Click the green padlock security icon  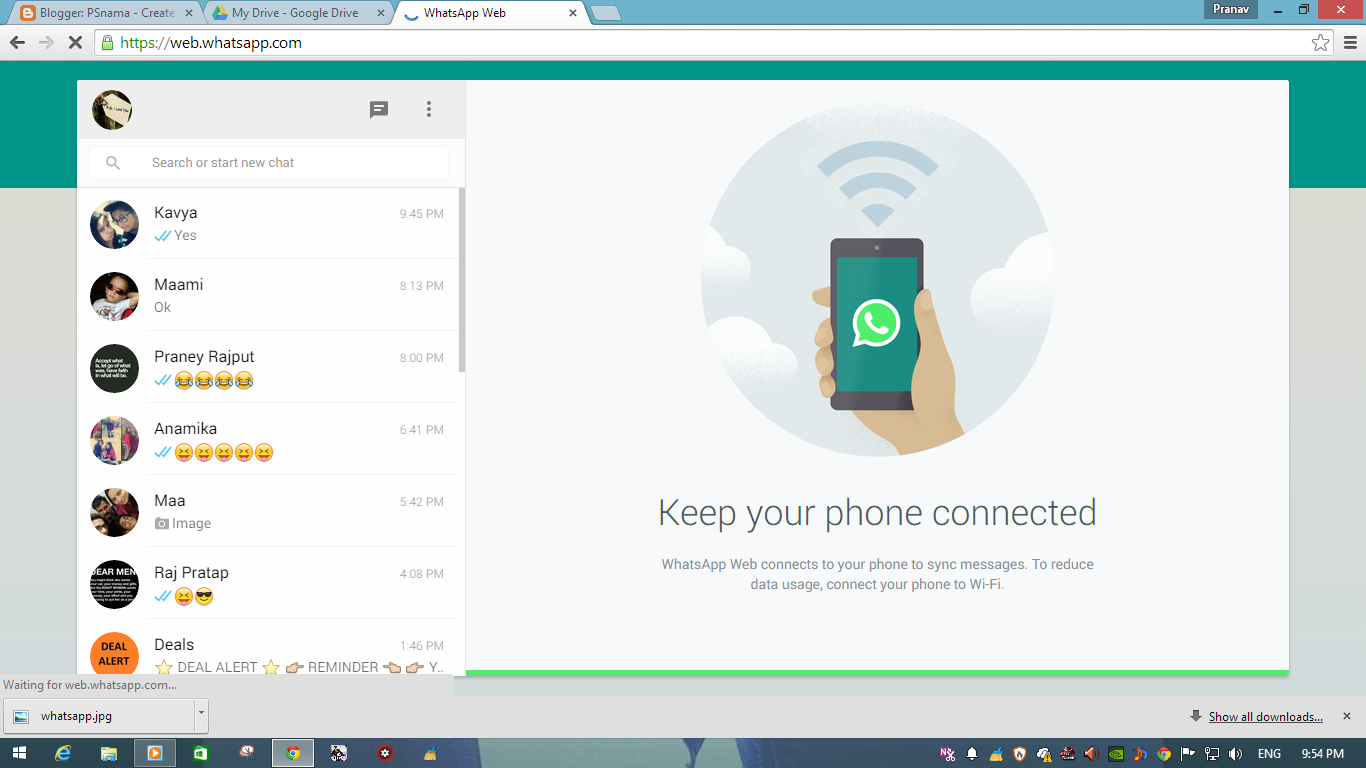pyautogui.click(x=107, y=43)
